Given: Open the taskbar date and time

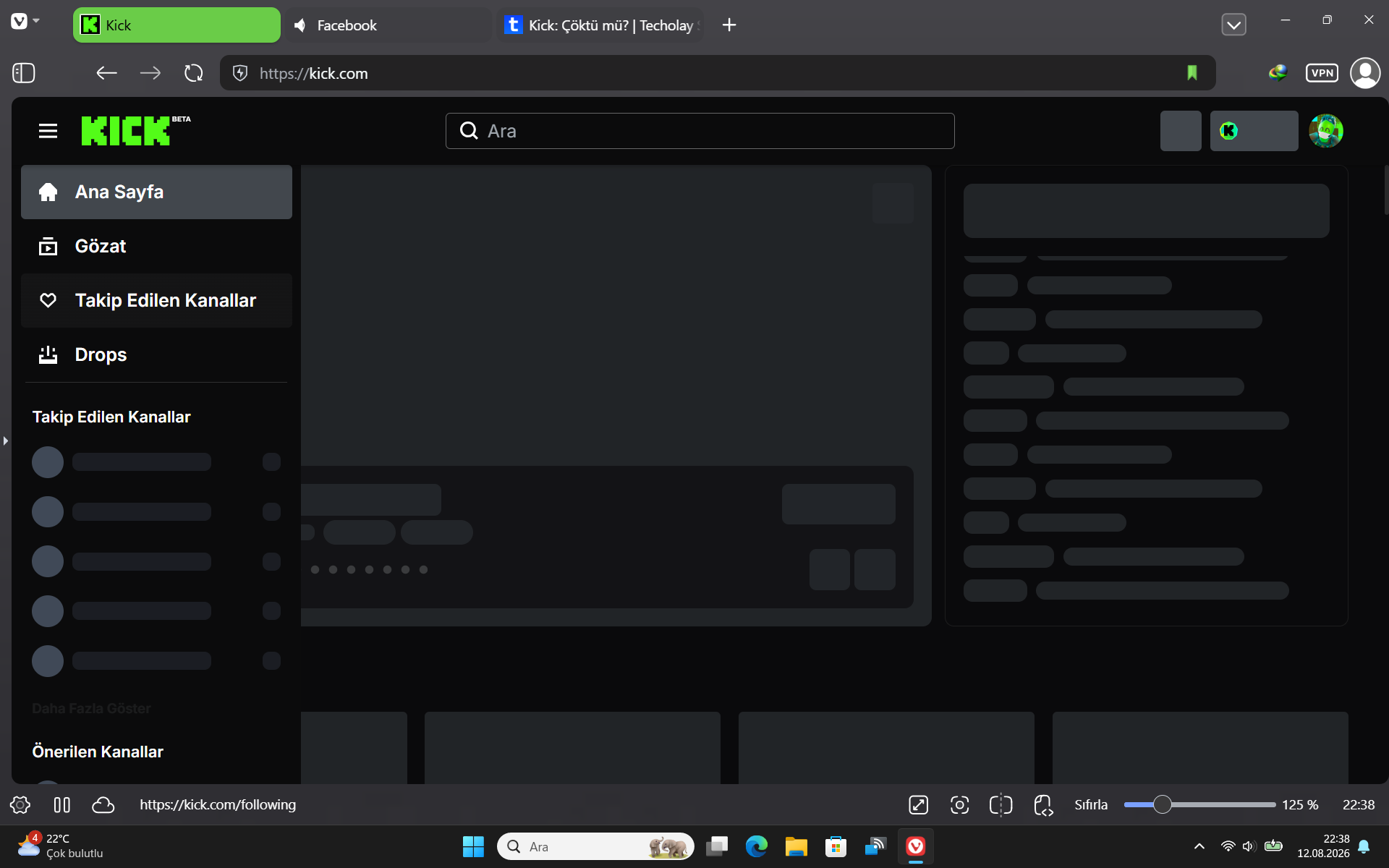Looking at the screenshot, I should (1323, 846).
